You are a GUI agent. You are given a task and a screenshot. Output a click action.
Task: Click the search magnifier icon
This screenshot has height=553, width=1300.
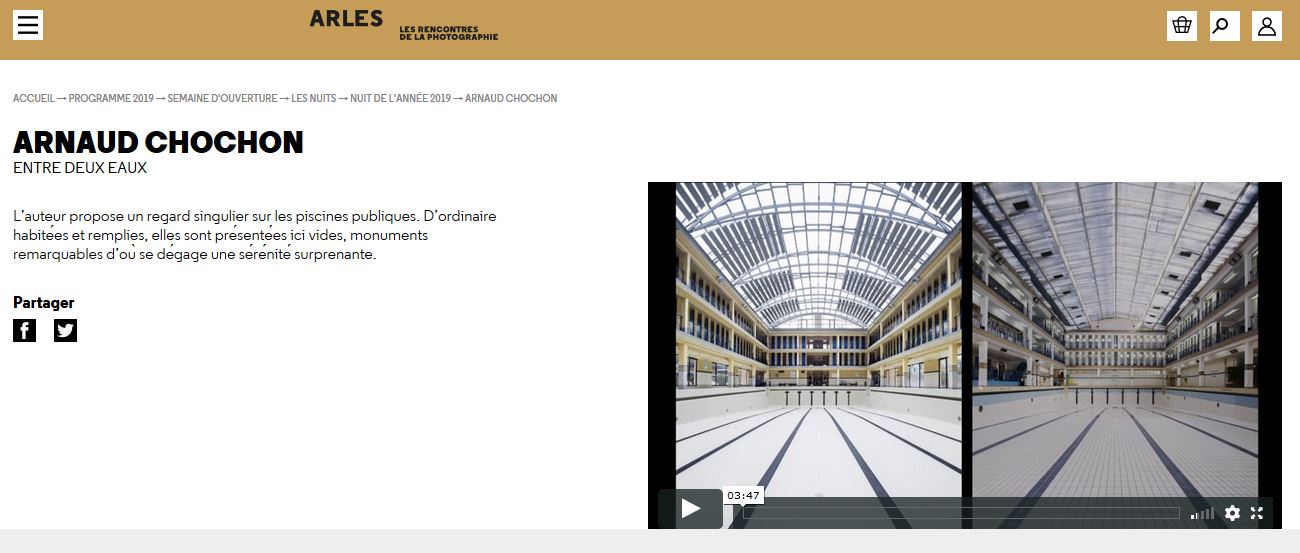coord(1224,26)
